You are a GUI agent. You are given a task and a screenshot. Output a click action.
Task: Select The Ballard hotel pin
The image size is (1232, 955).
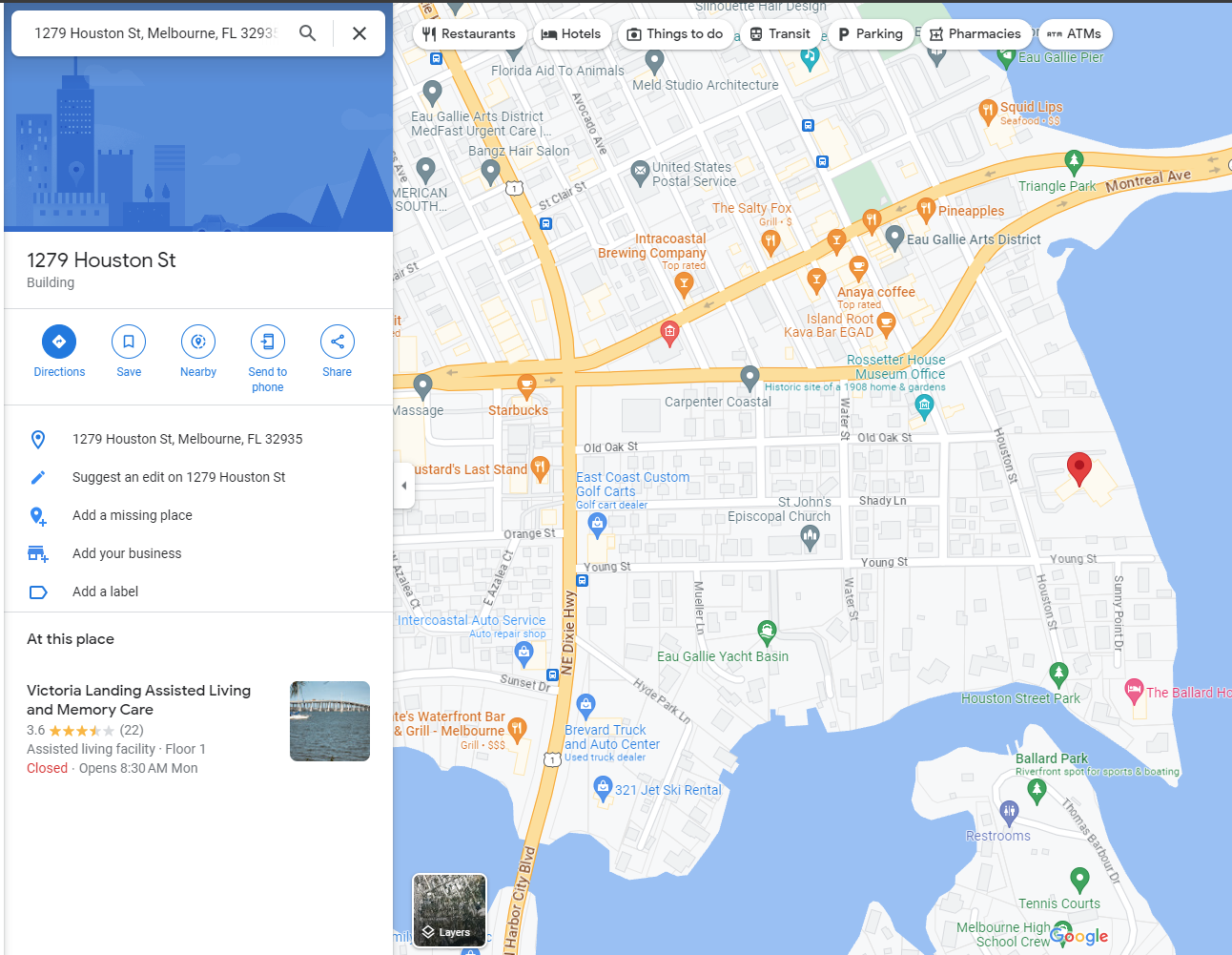point(1134,690)
